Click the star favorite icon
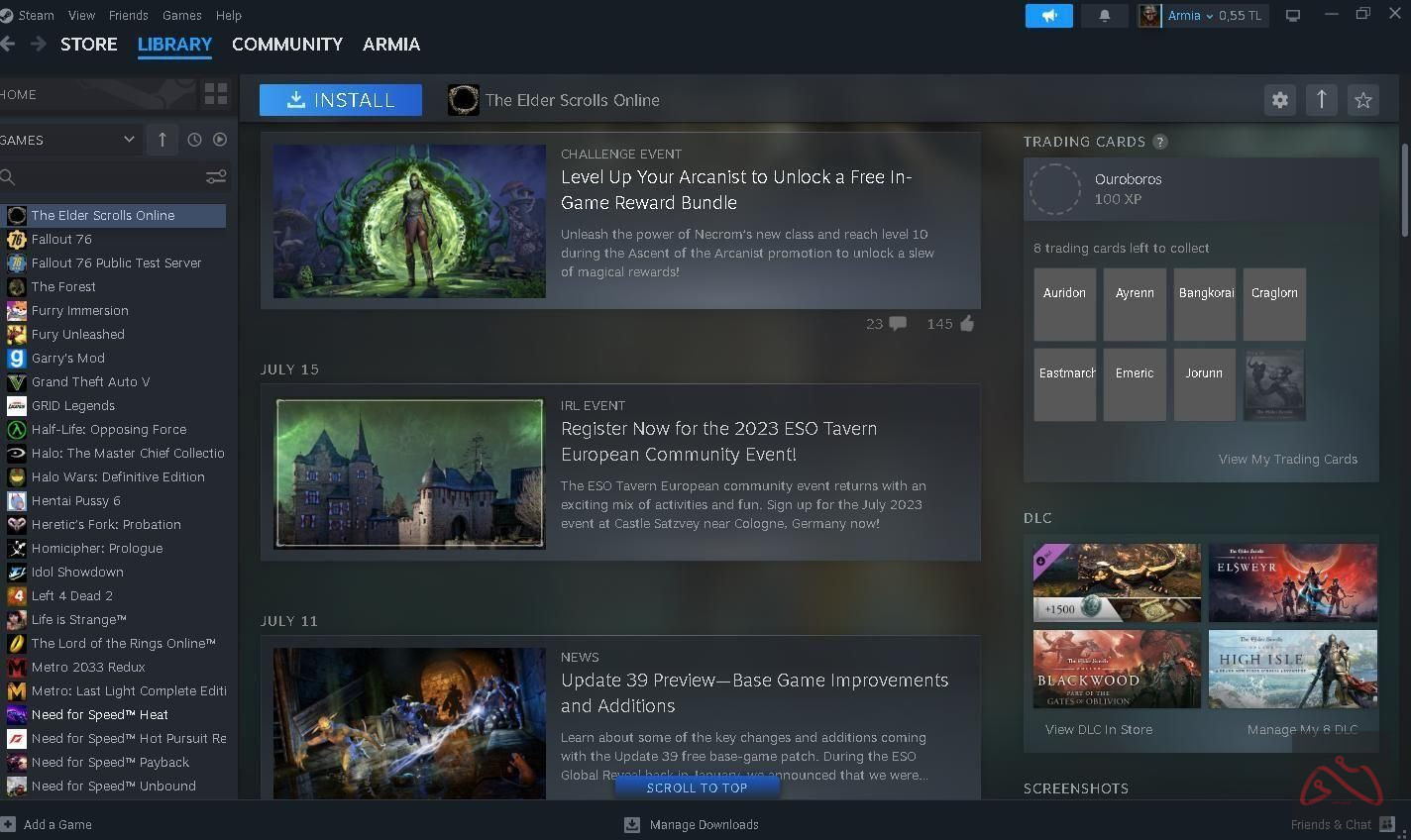 pyautogui.click(x=1363, y=100)
